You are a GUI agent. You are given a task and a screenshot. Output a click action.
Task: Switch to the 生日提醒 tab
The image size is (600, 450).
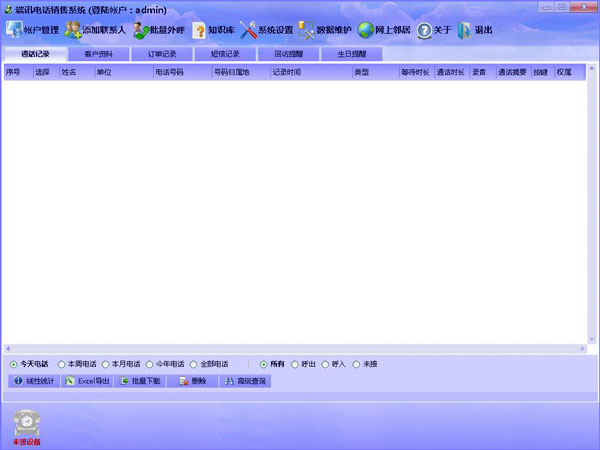(x=352, y=54)
